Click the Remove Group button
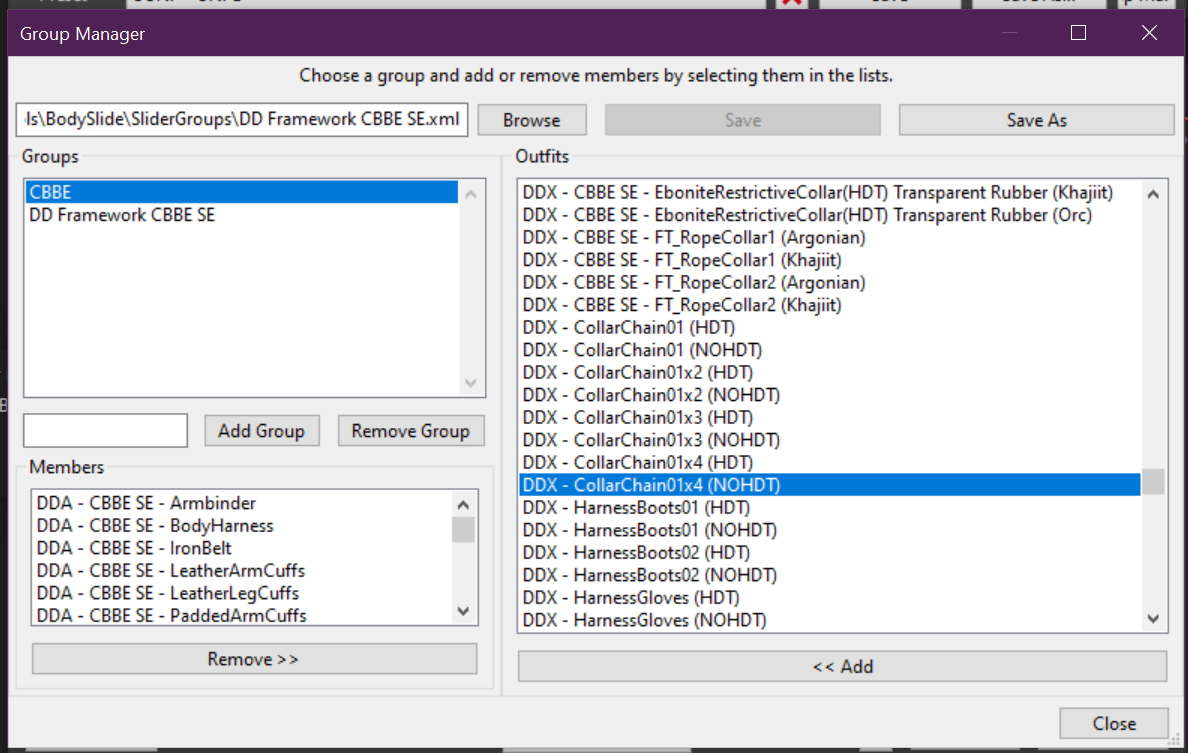Screen dimensions: 1188x753 pyautogui.click(x=411, y=431)
